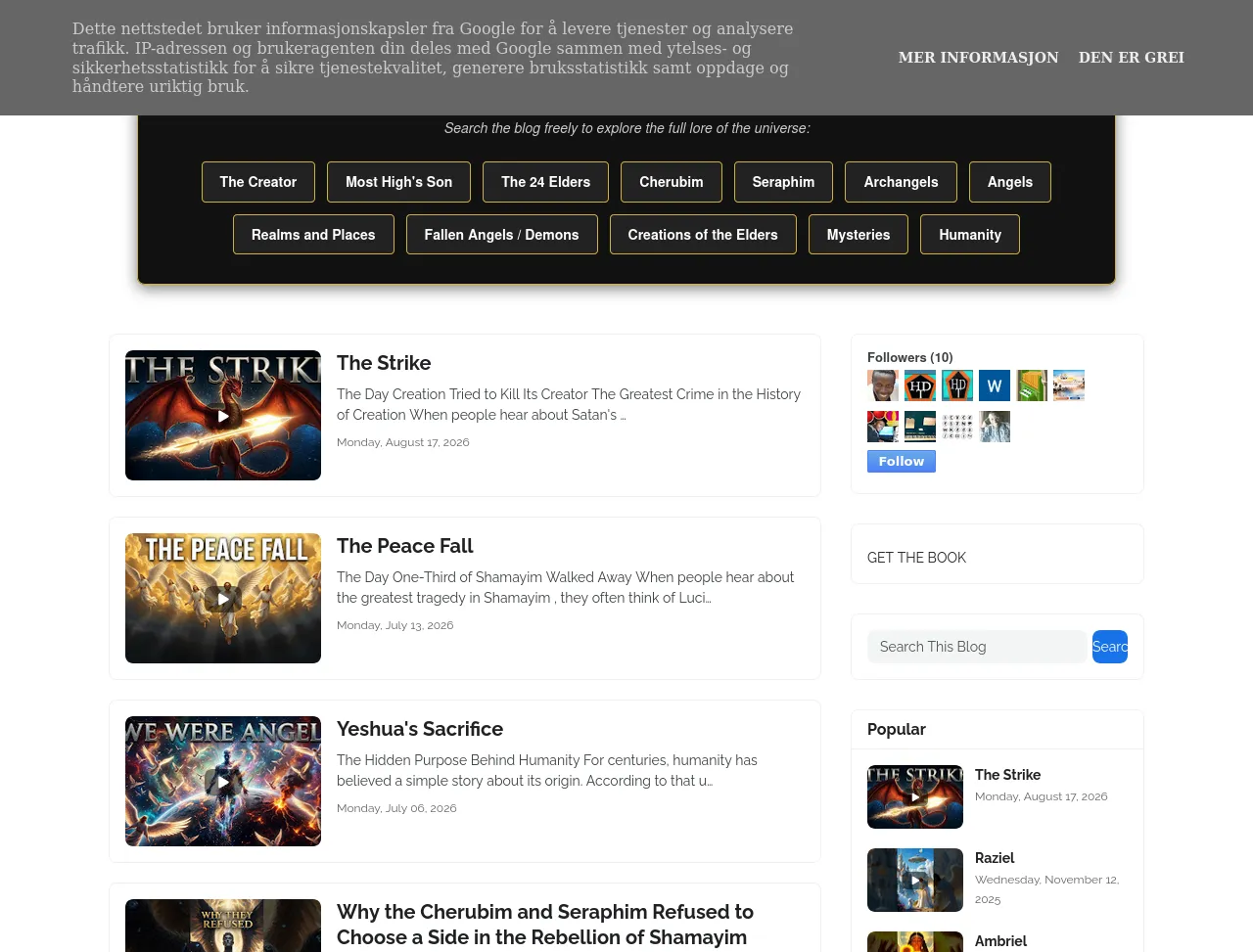Open popular post thumbnail The Strike

pyautogui.click(x=915, y=797)
